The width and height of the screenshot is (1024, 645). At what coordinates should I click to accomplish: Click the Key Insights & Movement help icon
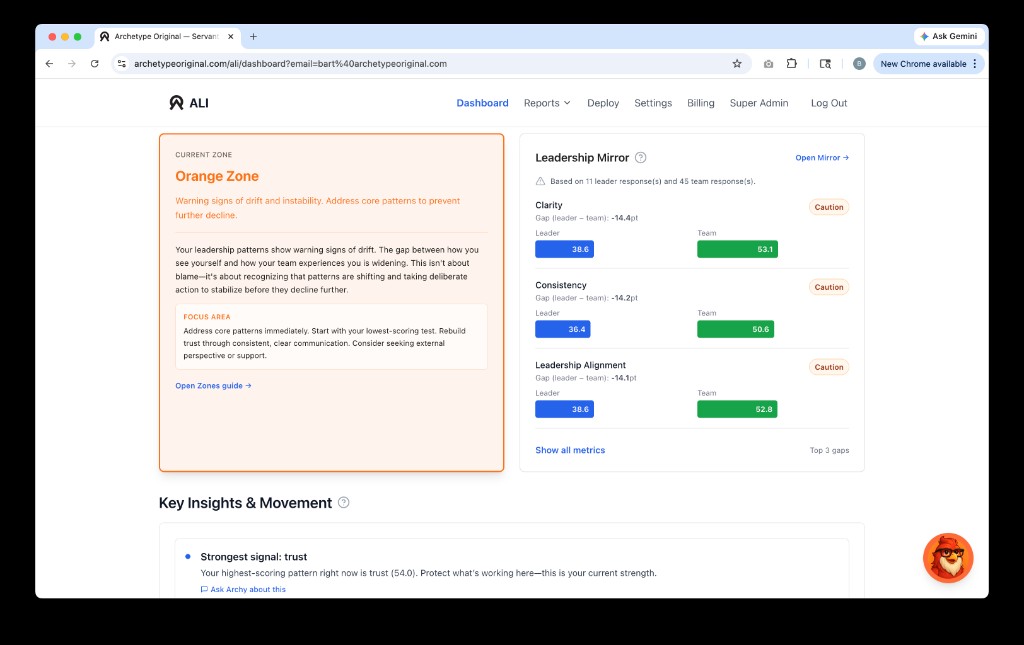click(344, 503)
